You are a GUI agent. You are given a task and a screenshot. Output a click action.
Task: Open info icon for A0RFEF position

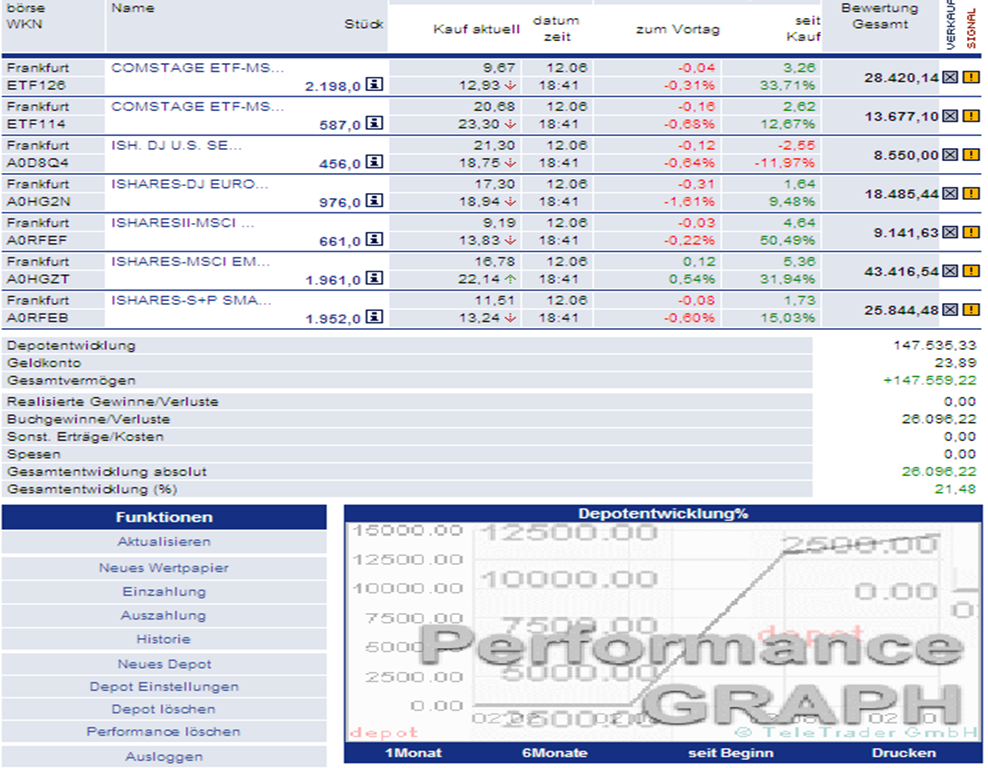click(x=374, y=239)
